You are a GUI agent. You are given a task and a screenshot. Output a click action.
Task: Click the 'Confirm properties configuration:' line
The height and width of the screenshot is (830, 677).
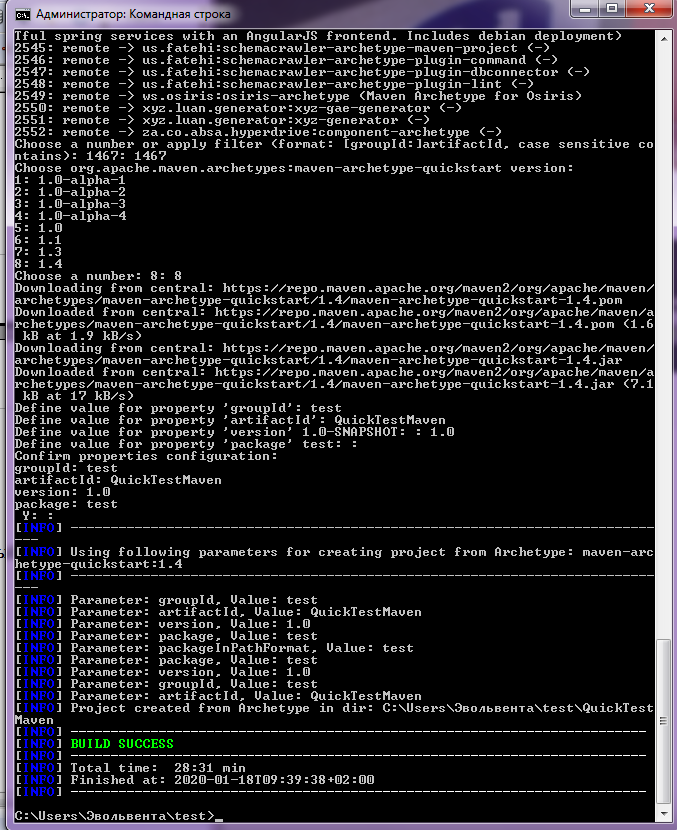[x=146, y=456]
